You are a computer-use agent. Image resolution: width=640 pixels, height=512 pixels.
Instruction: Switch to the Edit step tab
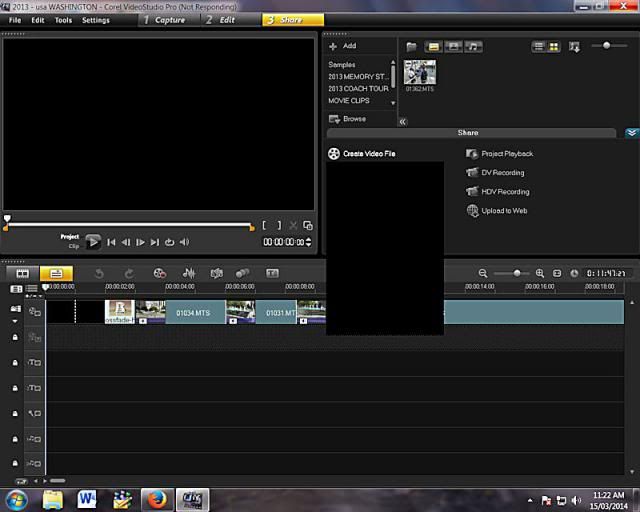pyautogui.click(x=221, y=20)
